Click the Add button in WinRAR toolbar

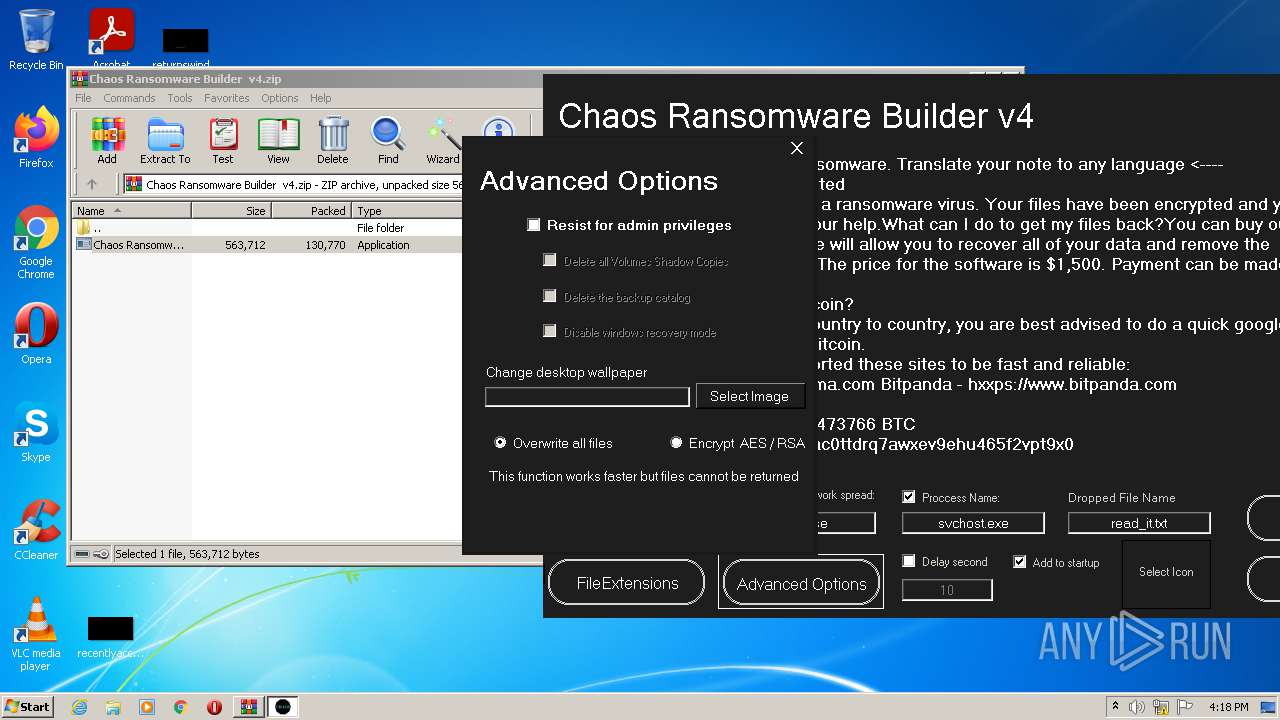(107, 141)
